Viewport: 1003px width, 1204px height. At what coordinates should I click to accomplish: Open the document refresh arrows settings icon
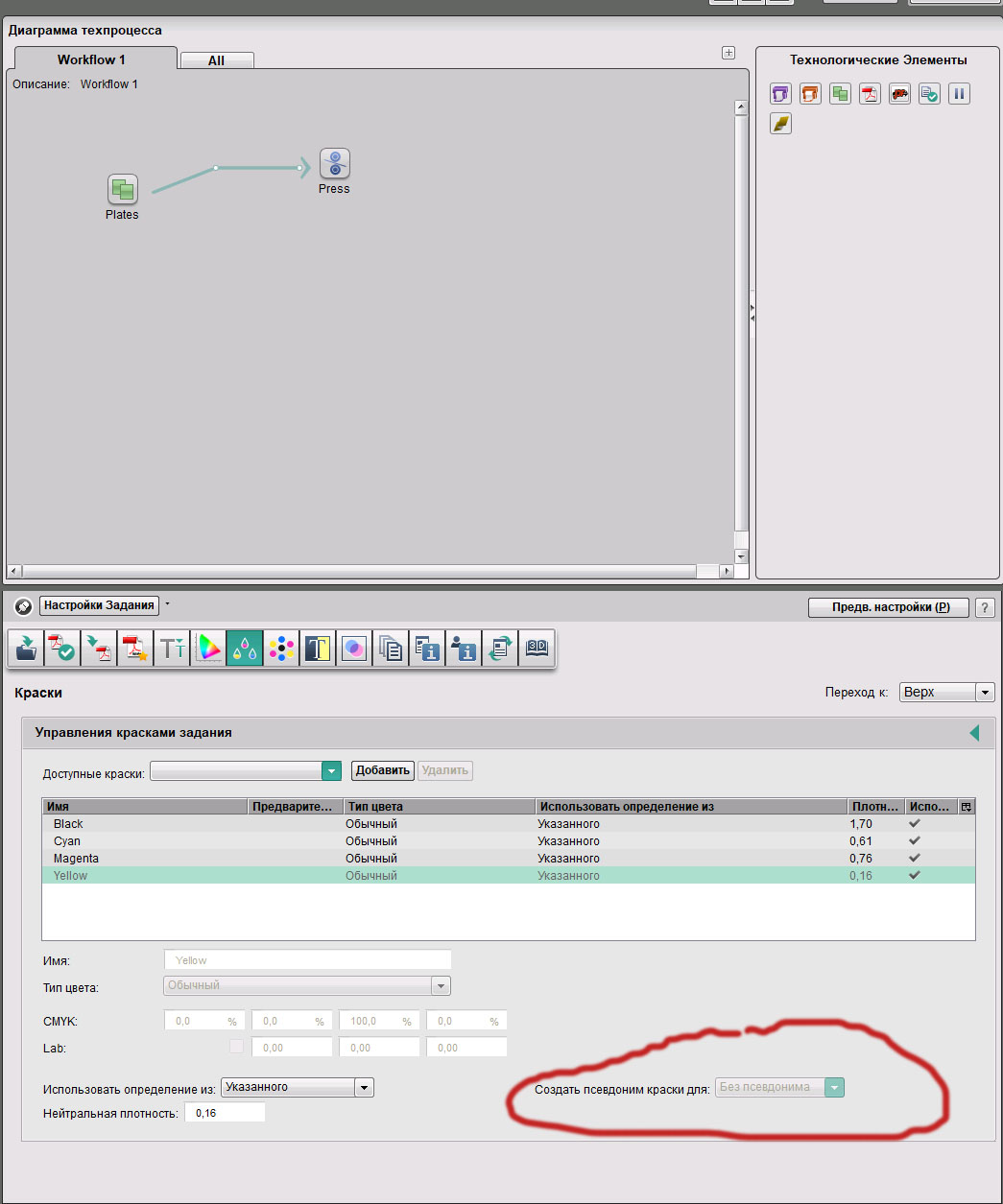(500, 649)
